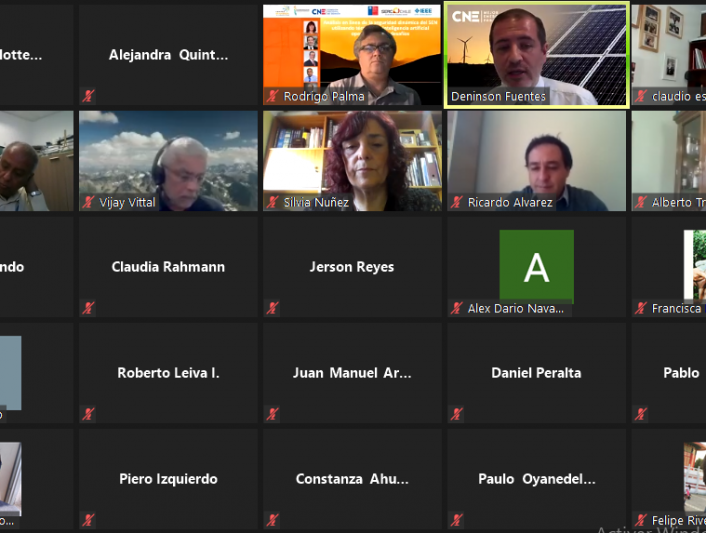Select Silvia Nuñez's video feed
This screenshot has height=533, width=706.
pyautogui.click(x=352, y=161)
